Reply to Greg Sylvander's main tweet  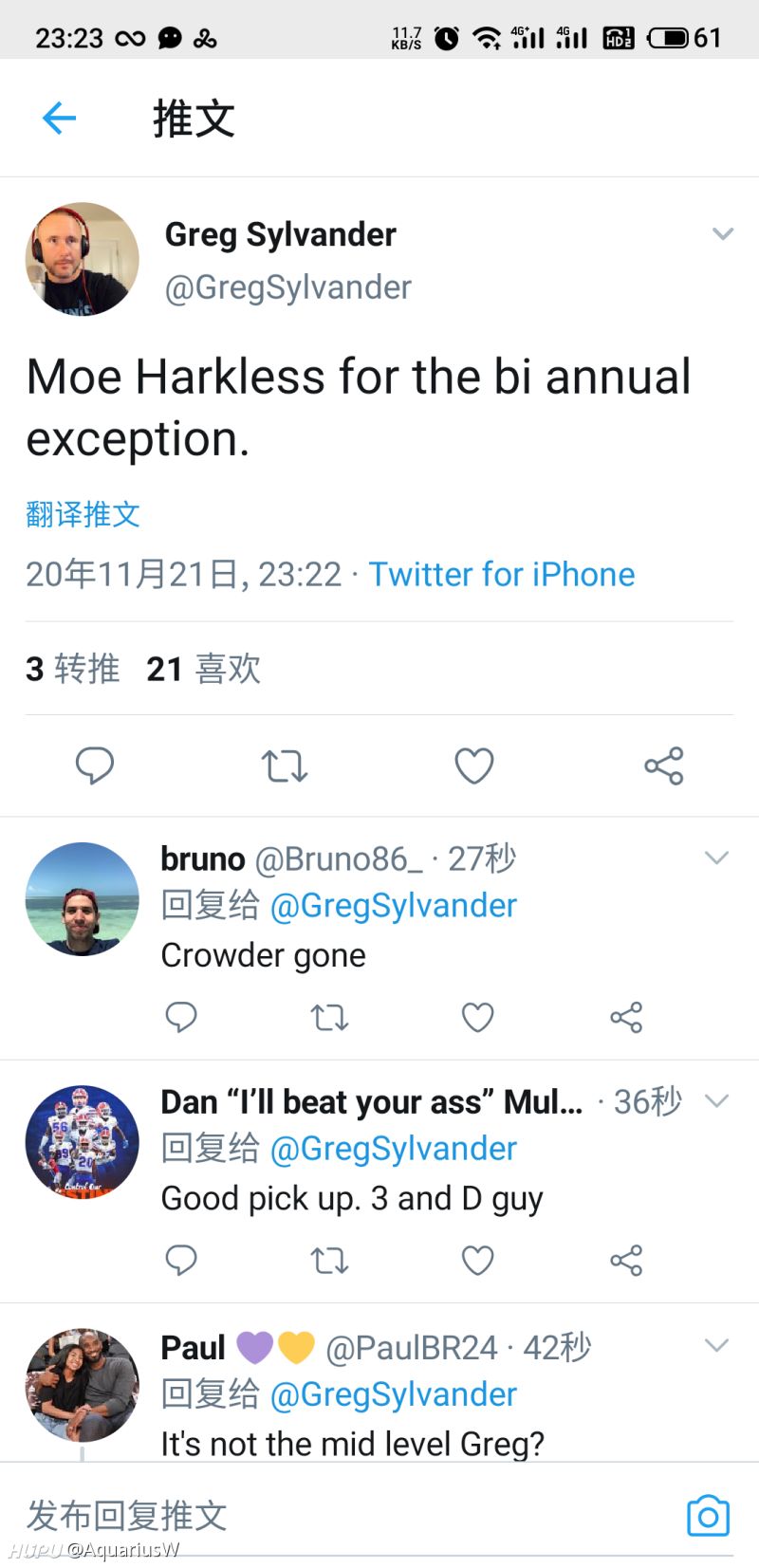(x=95, y=766)
